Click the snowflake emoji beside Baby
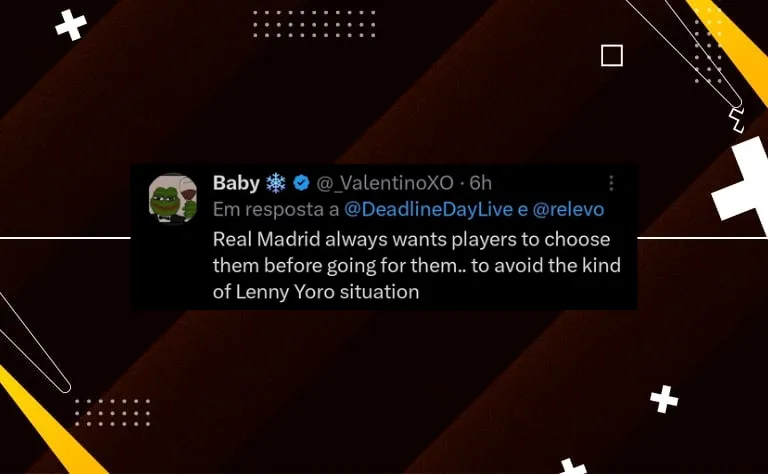Image resolution: width=768 pixels, height=474 pixels. pyautogui.click(x=276, y=183)
